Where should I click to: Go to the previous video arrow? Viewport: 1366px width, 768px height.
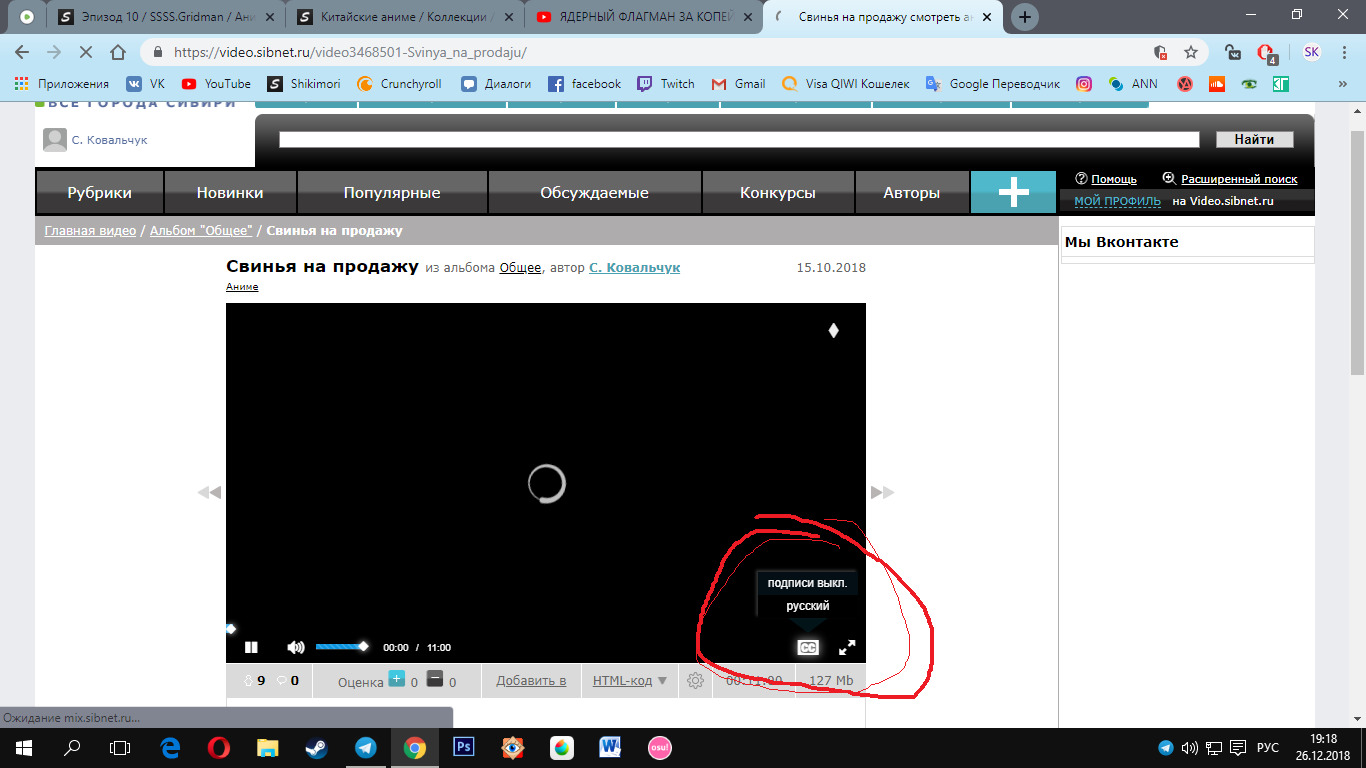tap(209, 492)
